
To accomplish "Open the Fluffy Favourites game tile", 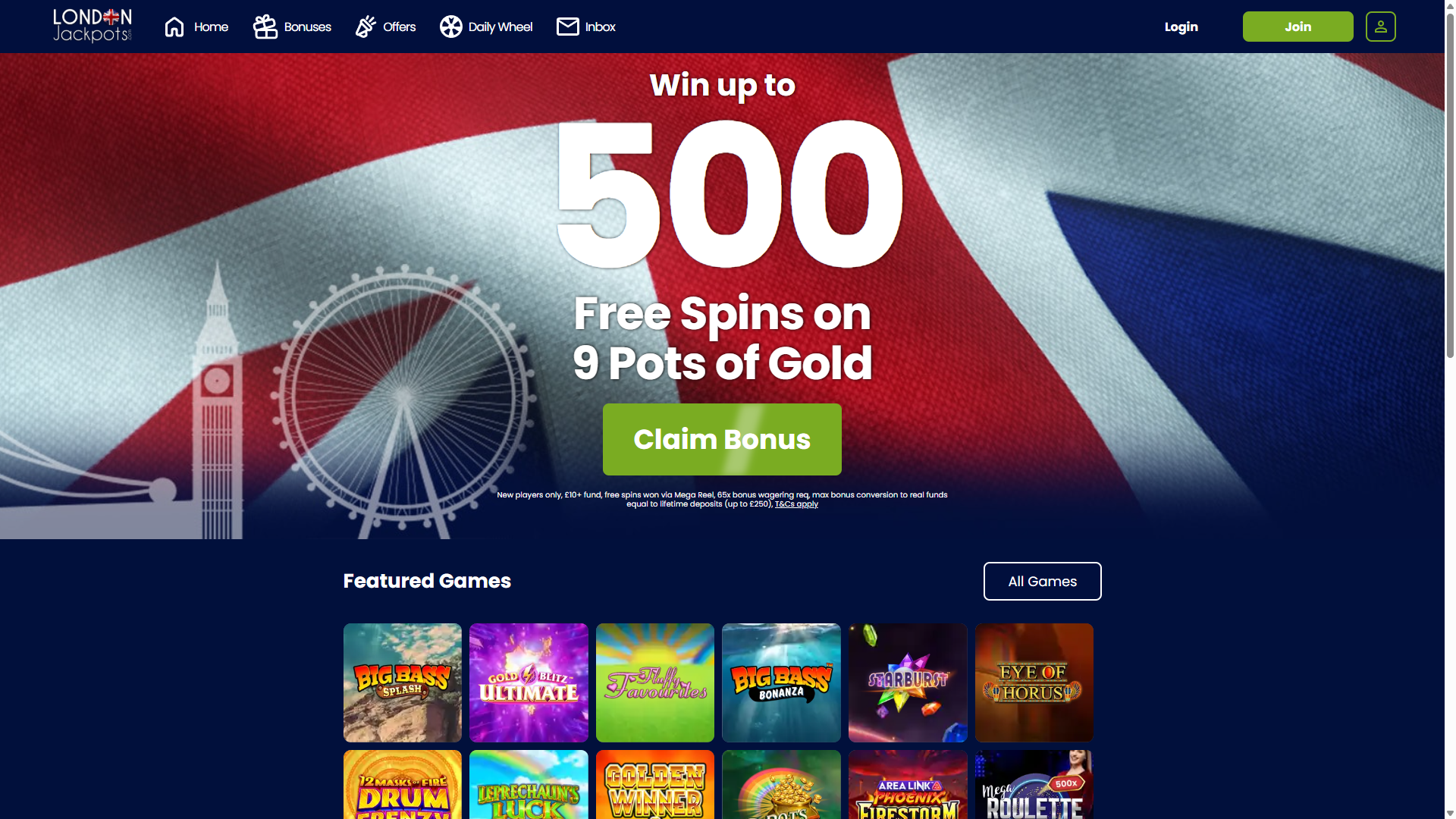I will [654, 682].
